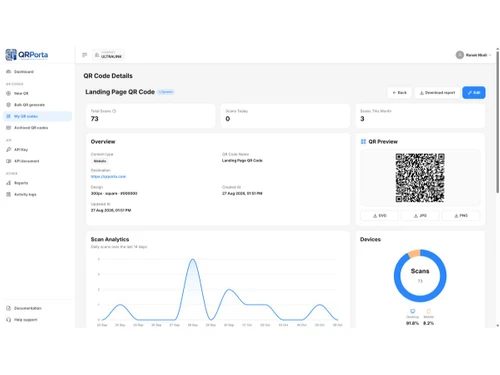Click the Bulk QR generate icon
500x375 pixels.
click(9, 105)
